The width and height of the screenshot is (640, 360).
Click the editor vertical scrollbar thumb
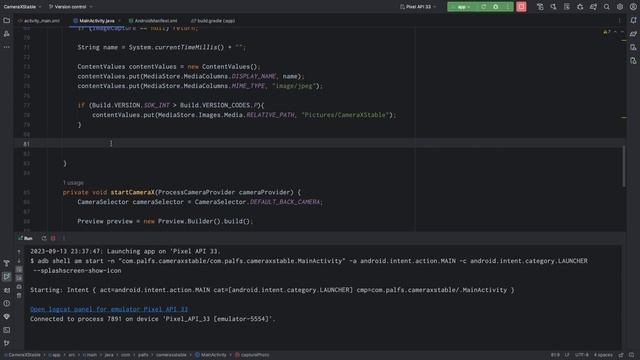click(623, 166)
